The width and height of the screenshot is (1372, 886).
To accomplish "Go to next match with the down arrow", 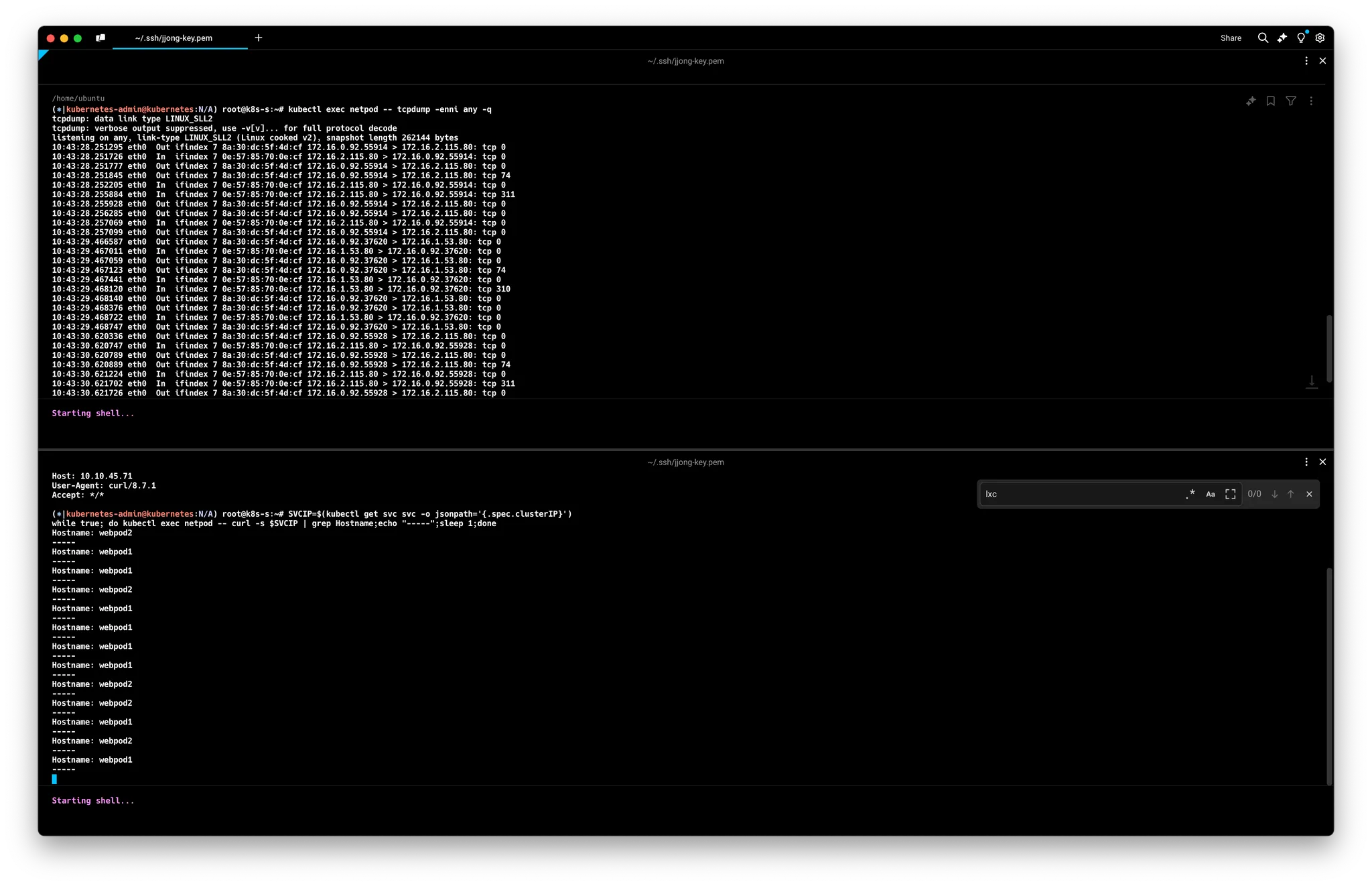I will 1275,494.
